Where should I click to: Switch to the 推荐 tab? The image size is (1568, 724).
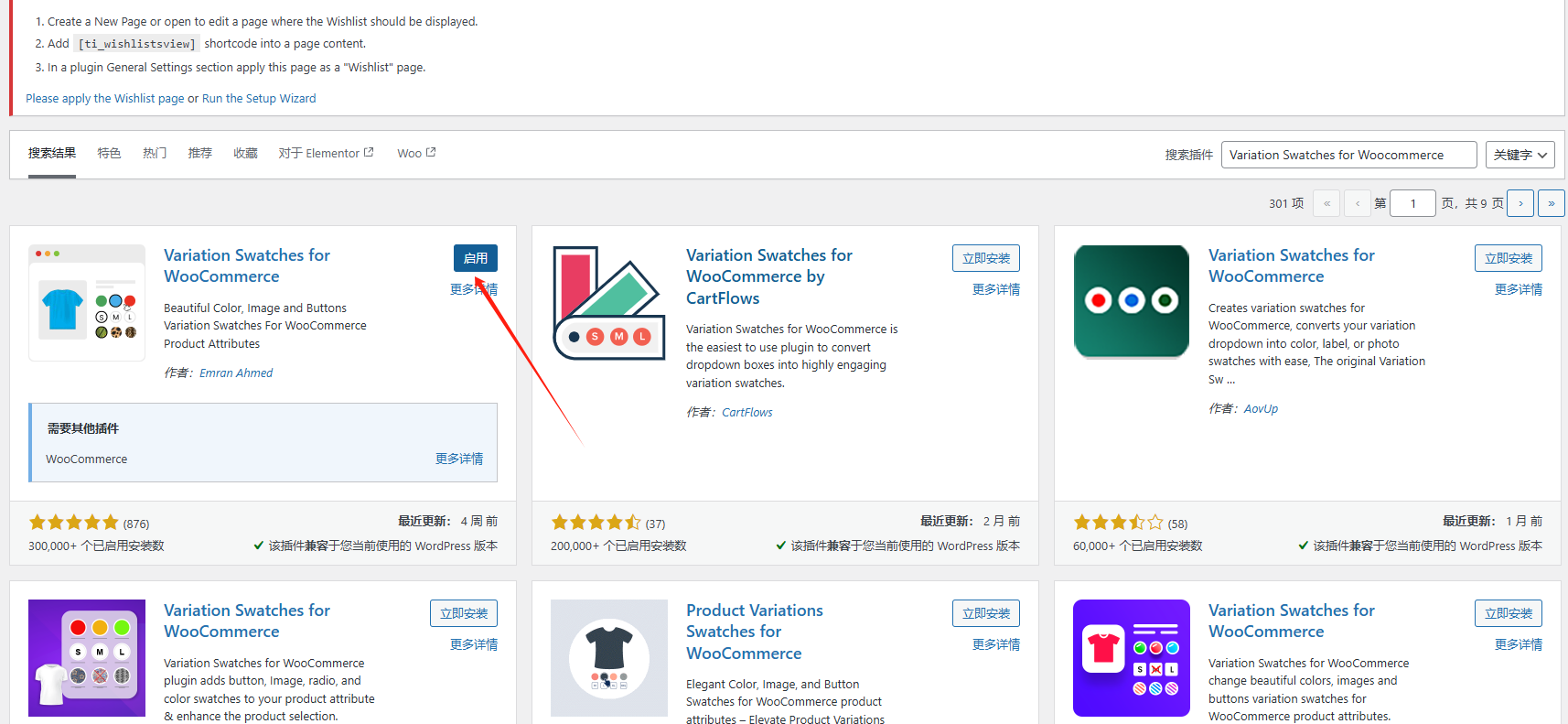coord(199,153)
